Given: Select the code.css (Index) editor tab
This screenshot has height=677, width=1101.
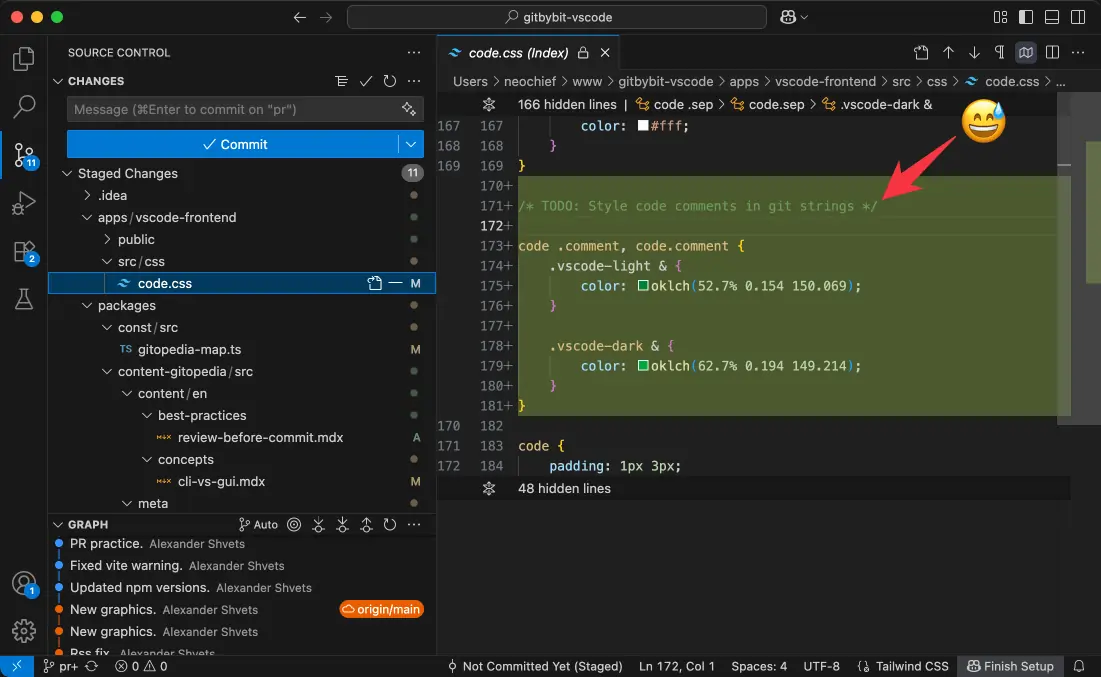Looking at the screenshot, I should (x=518, y=53).
